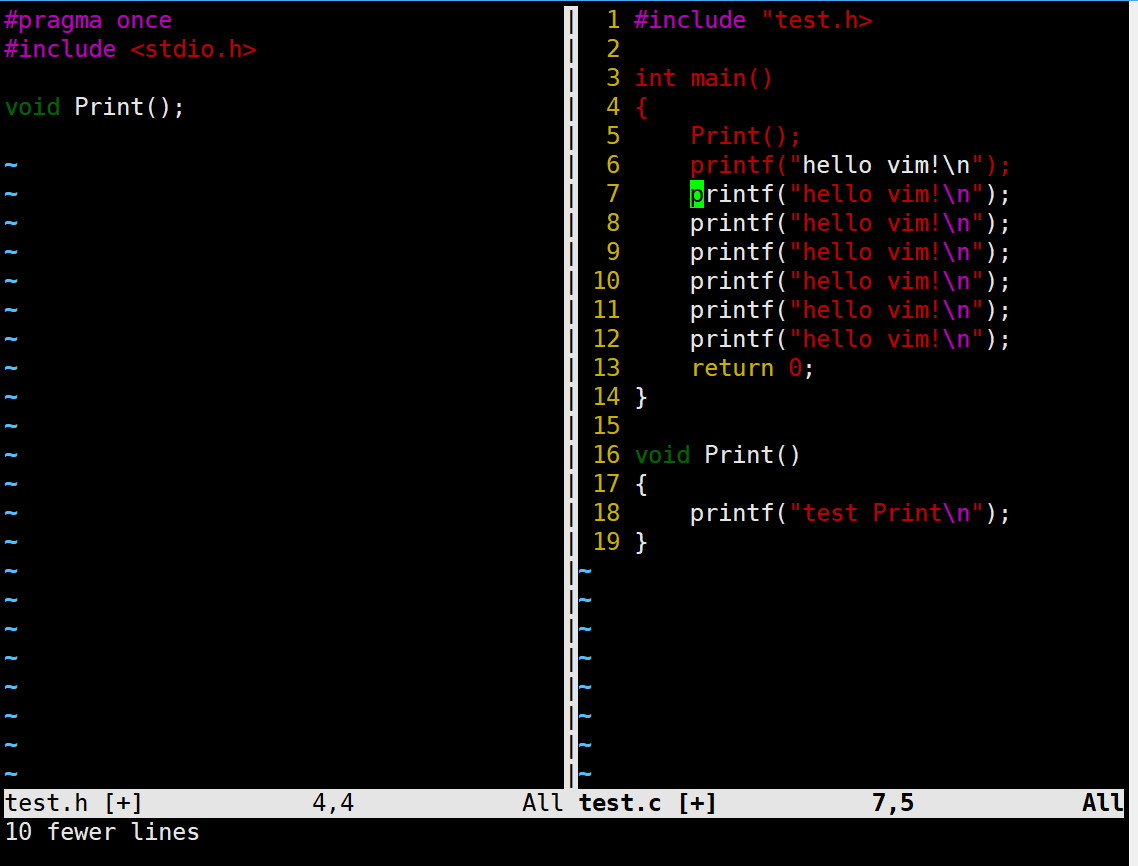Click the printf statement on line 7
This screenshot has width=1138, height=866.
[850, 195]
